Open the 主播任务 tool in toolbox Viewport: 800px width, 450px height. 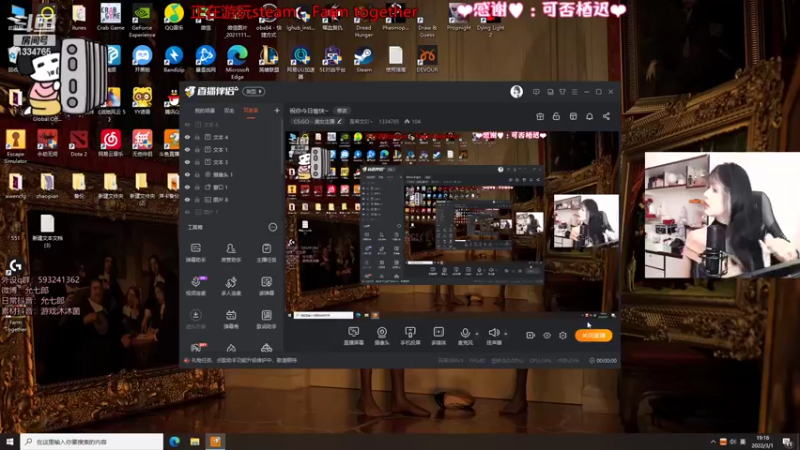point(266,252)
